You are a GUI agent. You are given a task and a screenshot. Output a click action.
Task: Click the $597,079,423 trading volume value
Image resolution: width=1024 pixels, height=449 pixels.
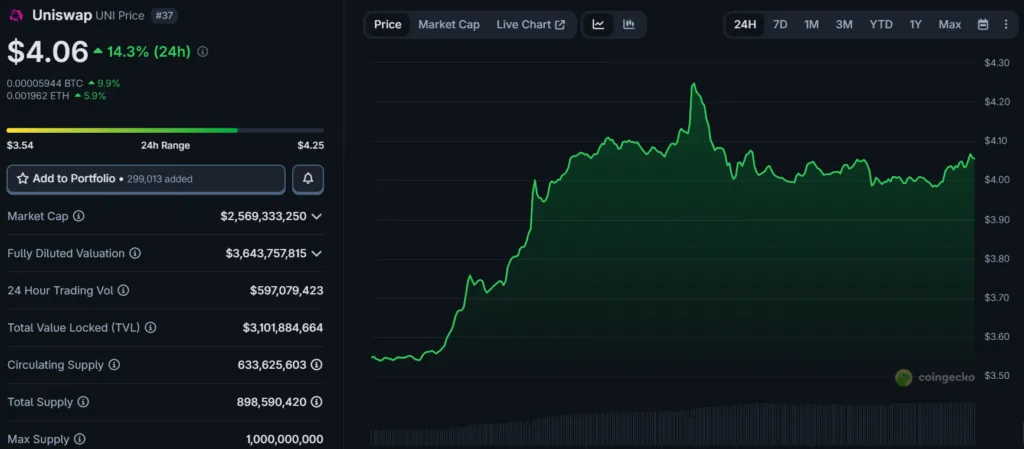click(286, 290)
